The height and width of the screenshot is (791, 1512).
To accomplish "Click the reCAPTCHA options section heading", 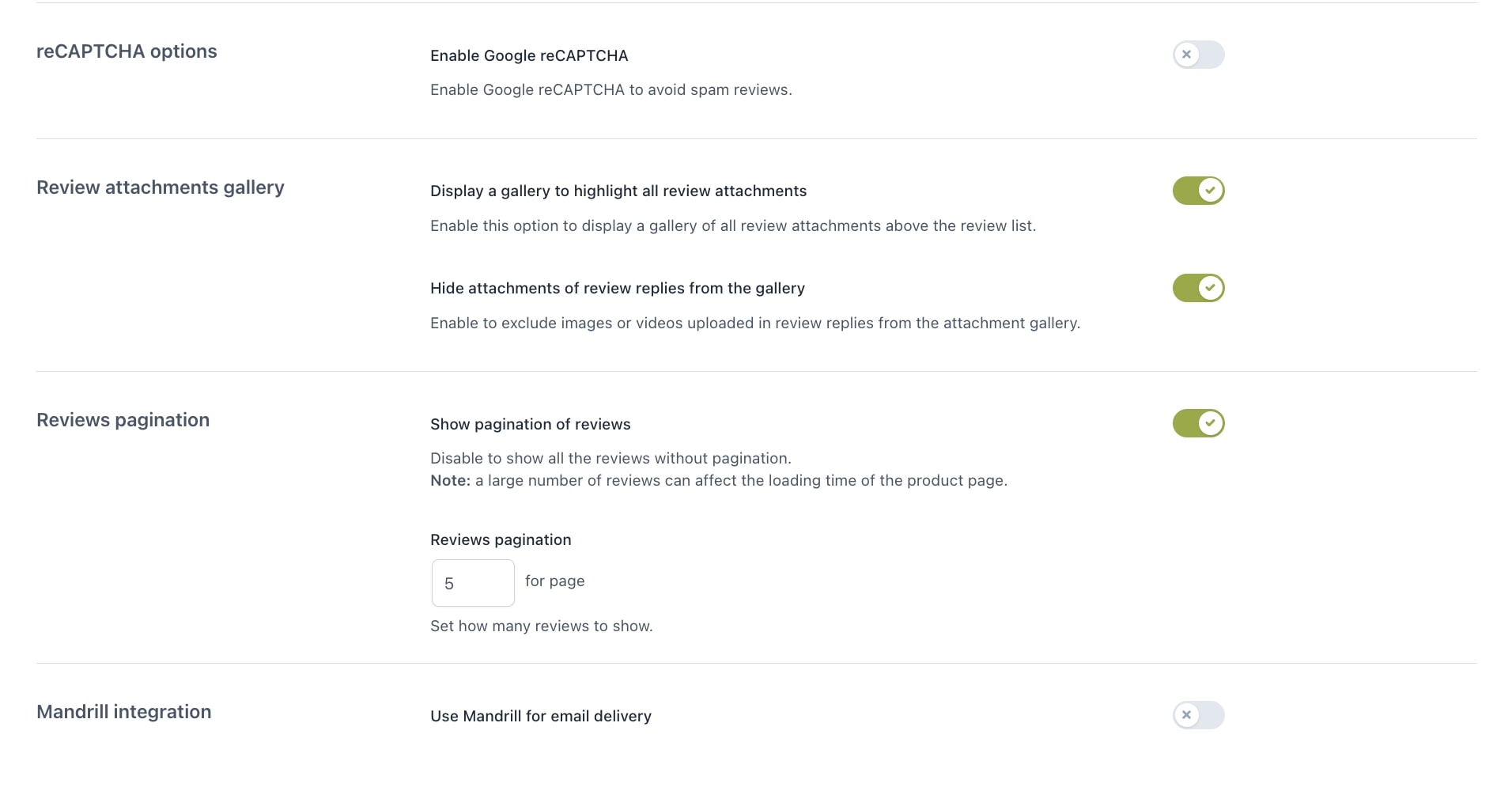I will click(127, 51).
